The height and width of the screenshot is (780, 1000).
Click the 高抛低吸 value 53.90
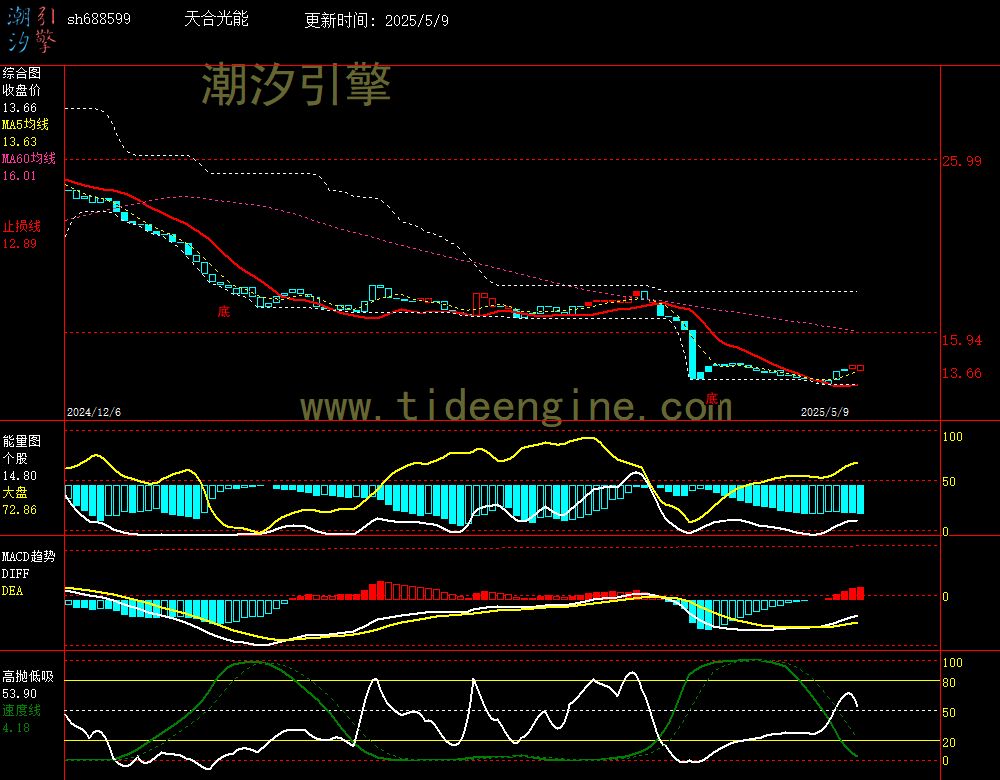click(x=20, y=693)
